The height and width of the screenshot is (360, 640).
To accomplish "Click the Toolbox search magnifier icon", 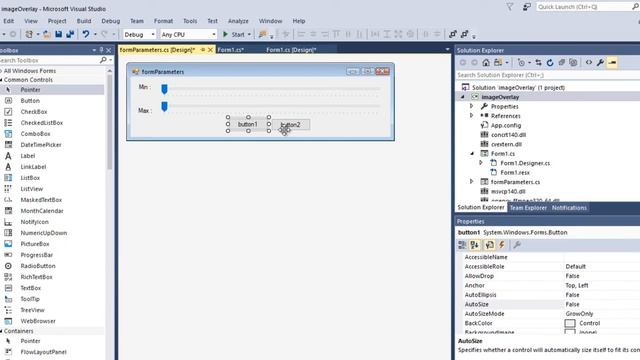I will pos(103,60).
